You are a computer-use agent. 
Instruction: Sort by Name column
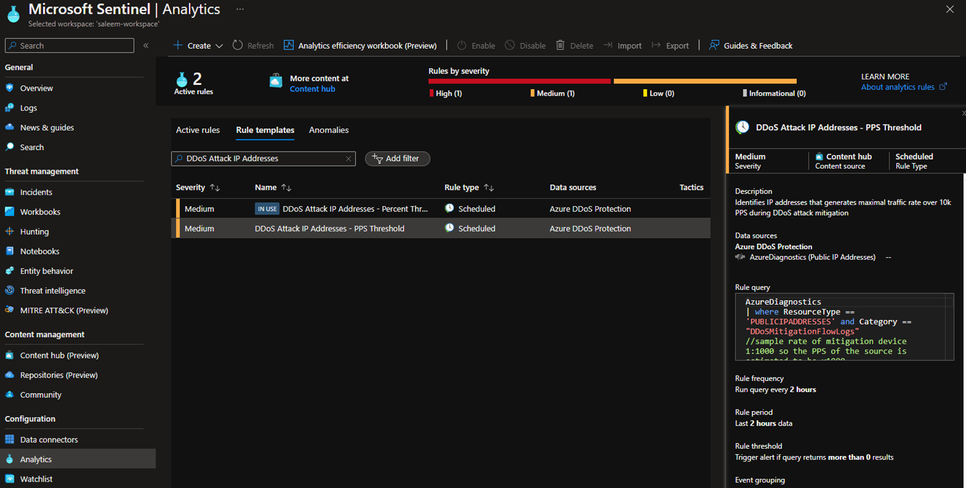273,187
